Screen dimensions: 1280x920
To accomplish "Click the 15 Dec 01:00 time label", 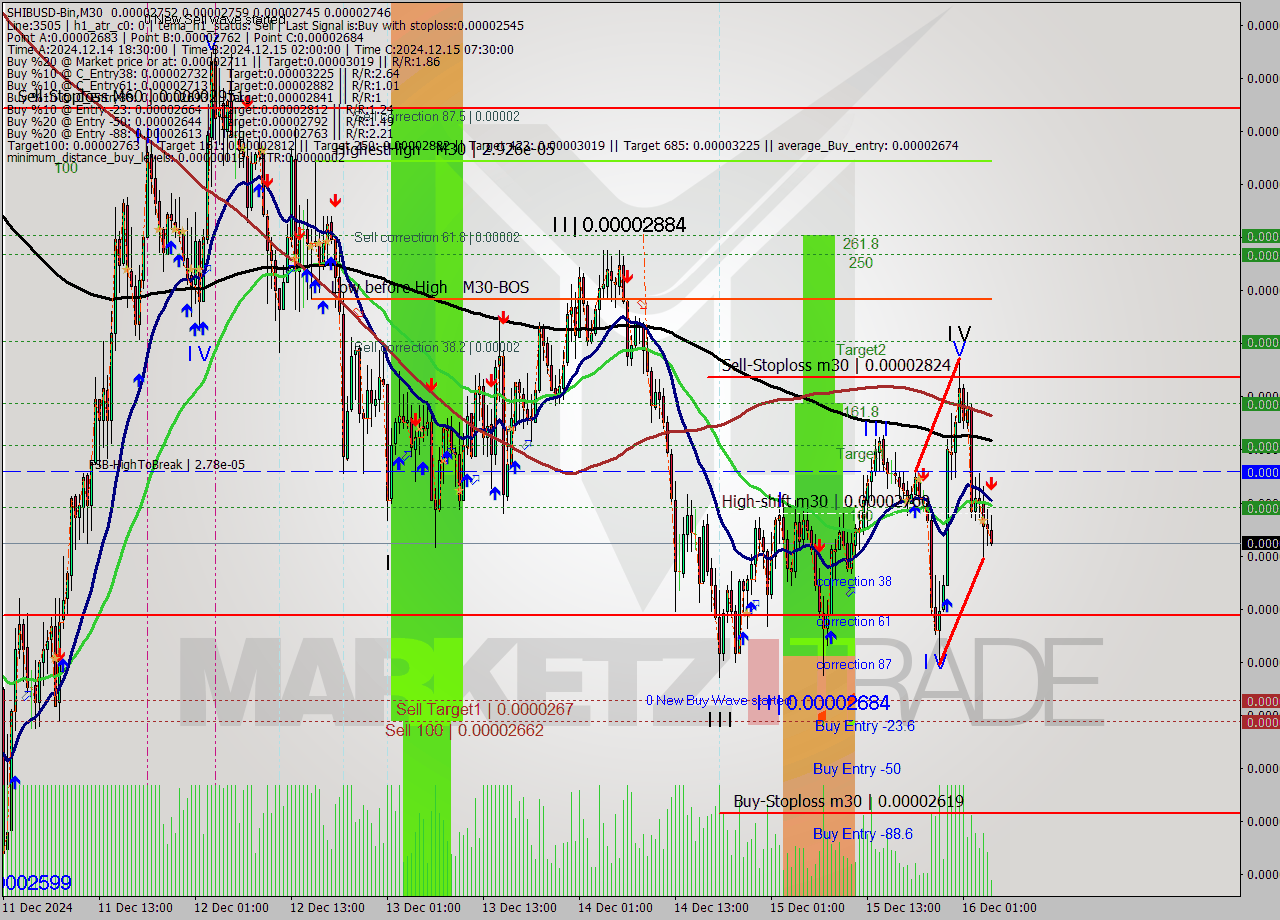I will (807, 908).
